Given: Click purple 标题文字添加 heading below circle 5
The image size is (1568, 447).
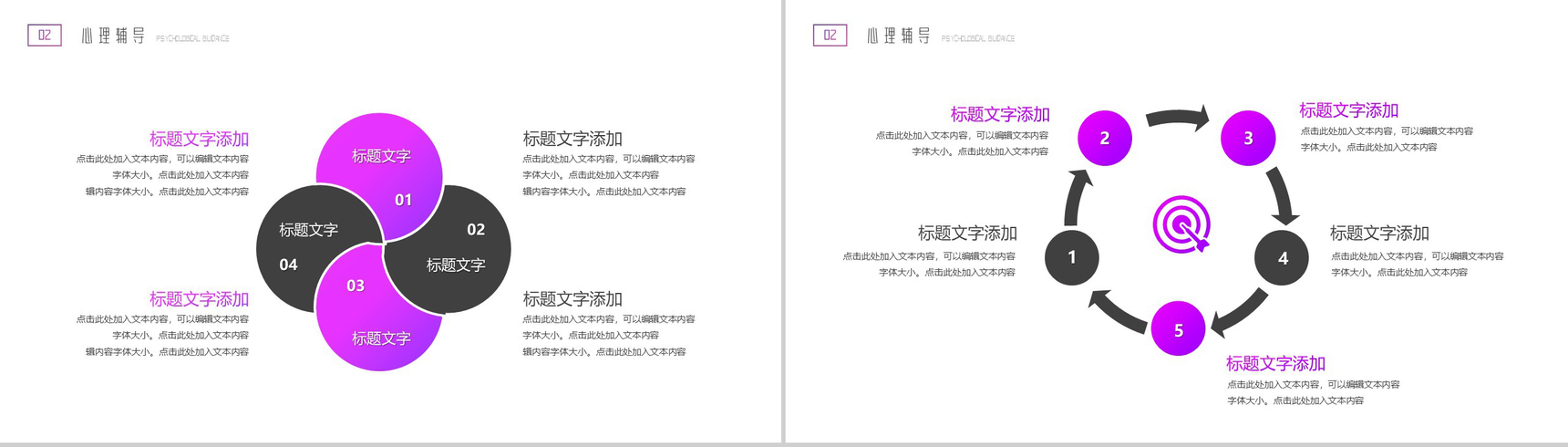Looking at the screenshot, I should click(x=1275, y=364).
